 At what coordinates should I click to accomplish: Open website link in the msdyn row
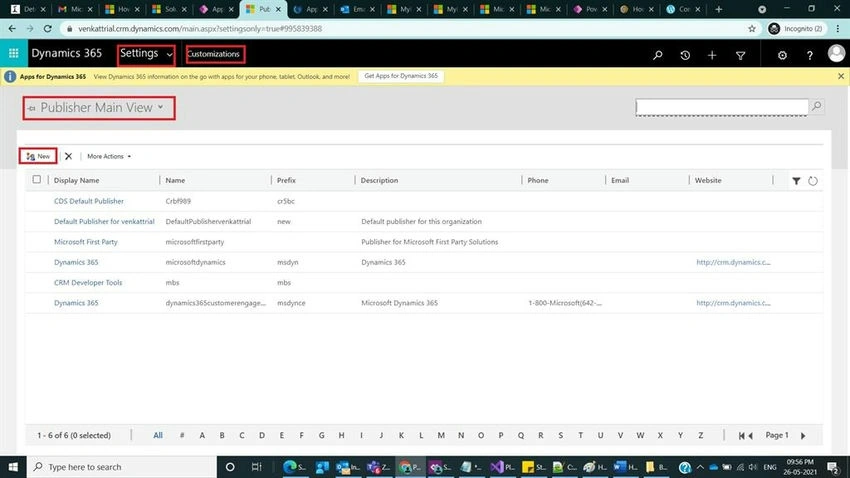click(733, 262)
